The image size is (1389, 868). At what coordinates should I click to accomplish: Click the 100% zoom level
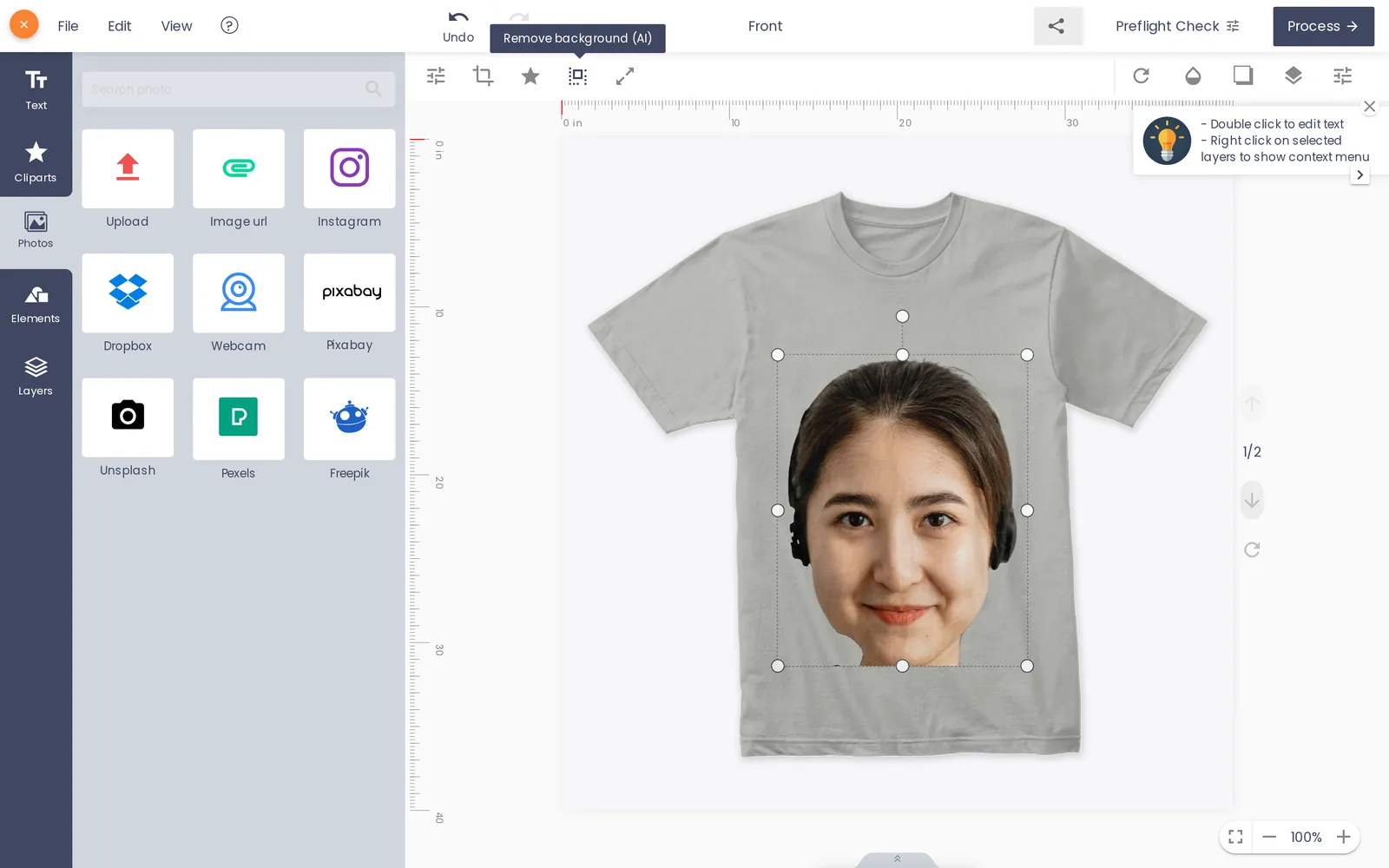(1306, 837)
